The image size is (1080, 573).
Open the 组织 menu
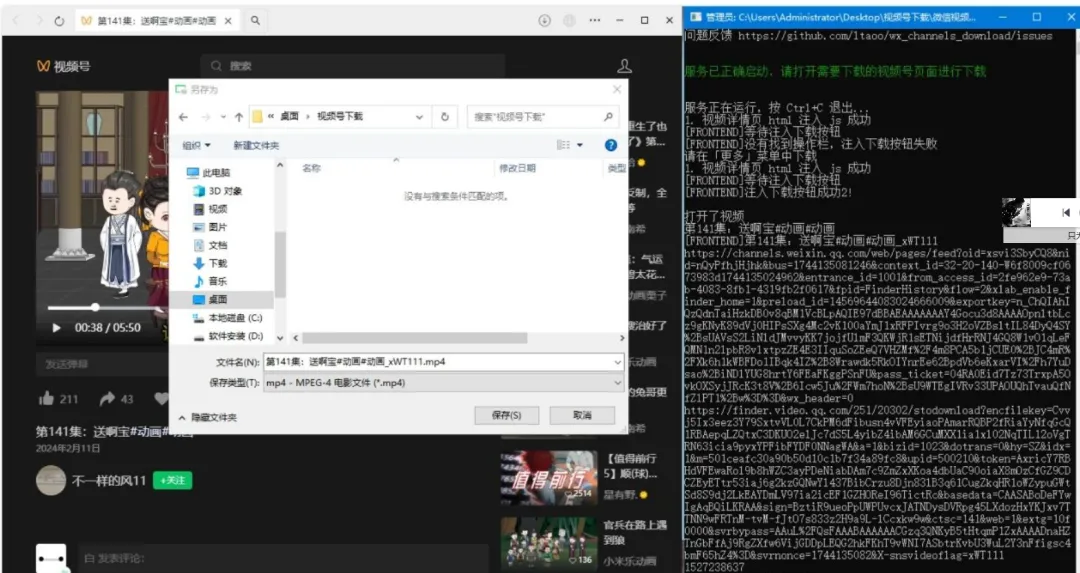(196, 145)
